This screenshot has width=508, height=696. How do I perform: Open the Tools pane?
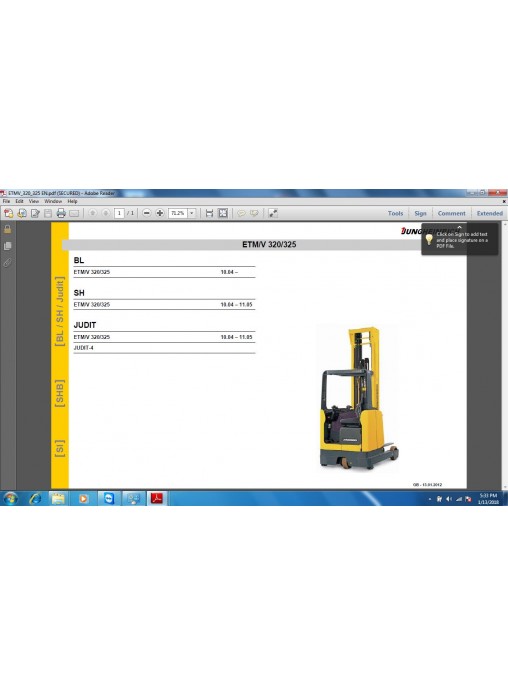click(x=395, y=214)
